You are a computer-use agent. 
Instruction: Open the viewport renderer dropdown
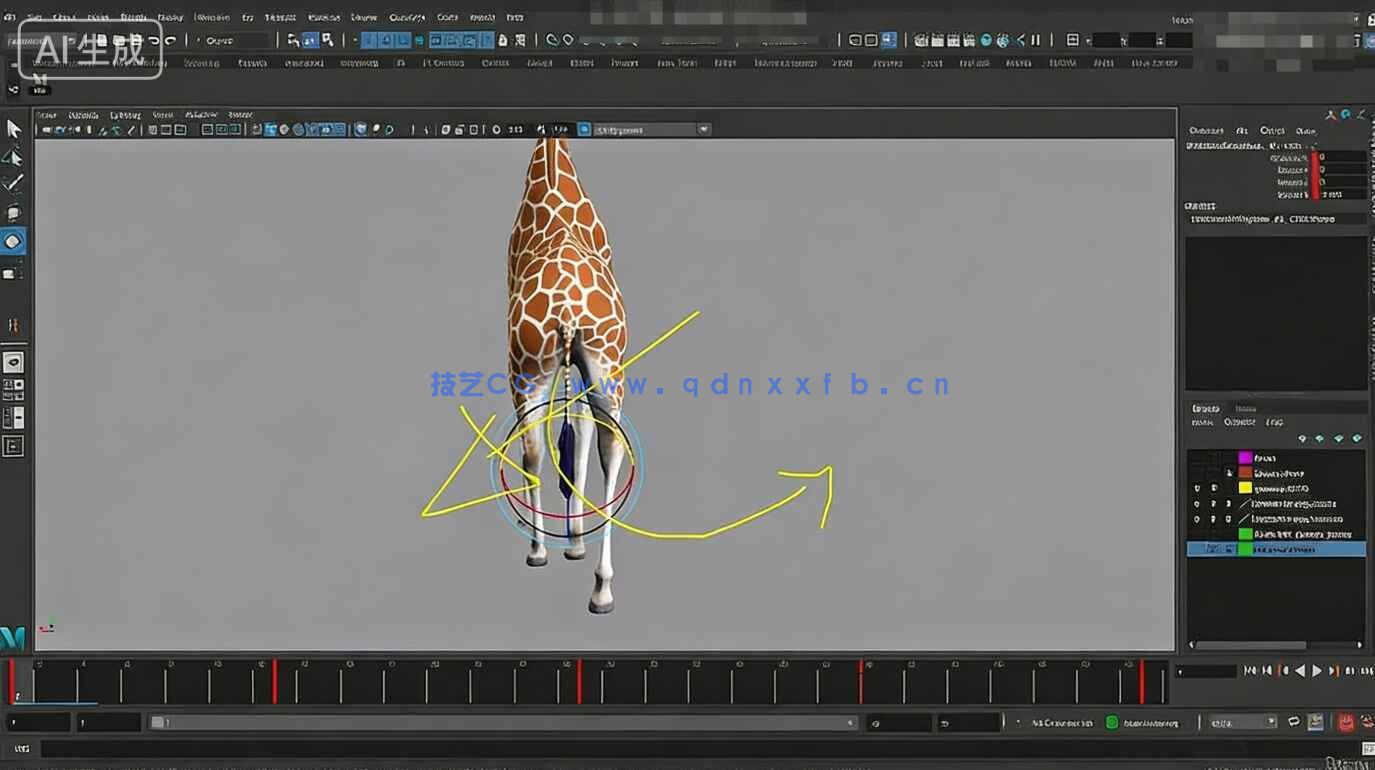(652, 129)
